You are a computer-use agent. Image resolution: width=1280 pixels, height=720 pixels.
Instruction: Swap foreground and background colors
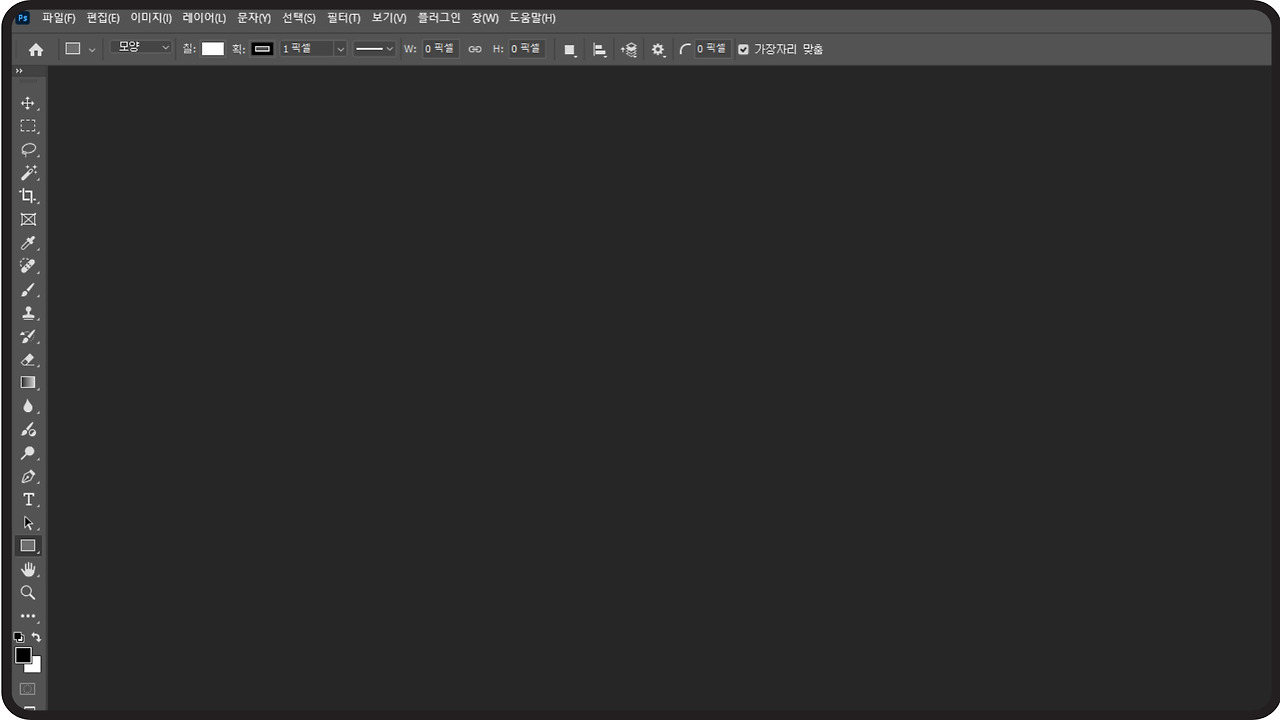(37, 637)
